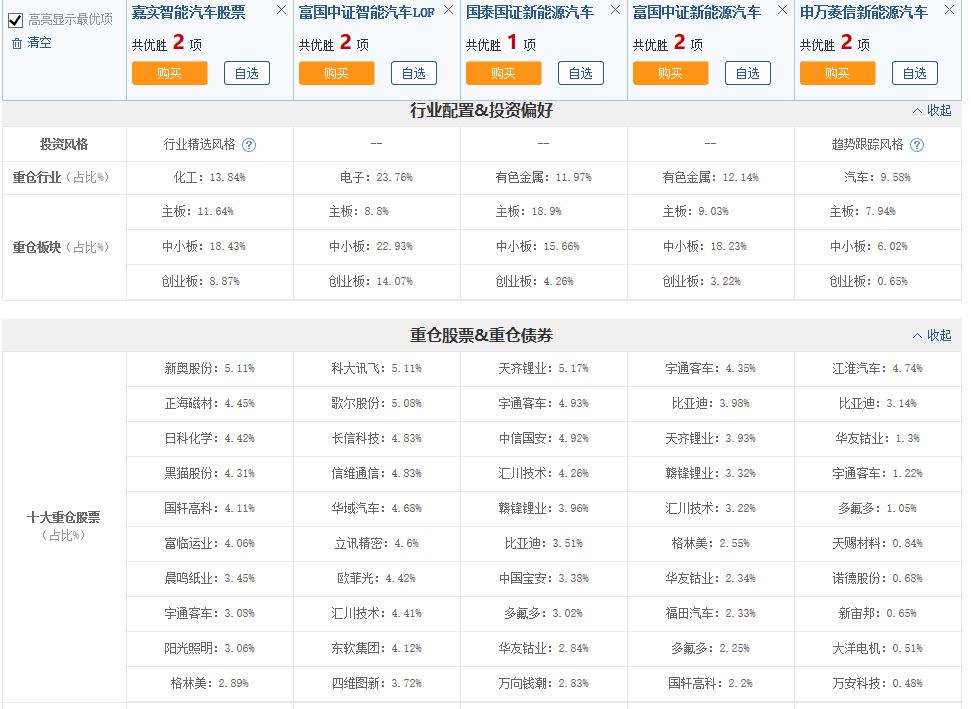
Task: Click the 歌尔股份: 5.08% entry
Action: point(377,404)
